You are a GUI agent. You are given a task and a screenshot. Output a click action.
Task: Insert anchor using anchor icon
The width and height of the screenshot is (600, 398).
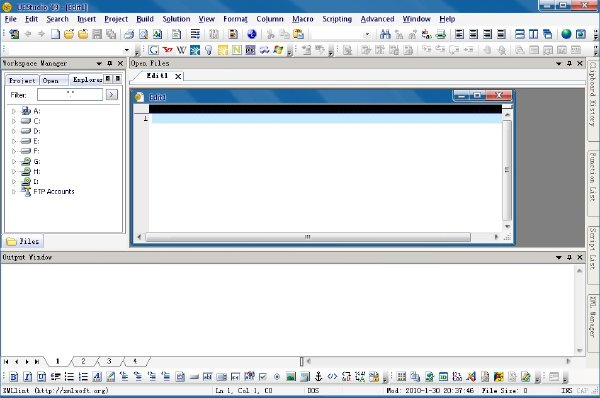(x=318, y=377)
